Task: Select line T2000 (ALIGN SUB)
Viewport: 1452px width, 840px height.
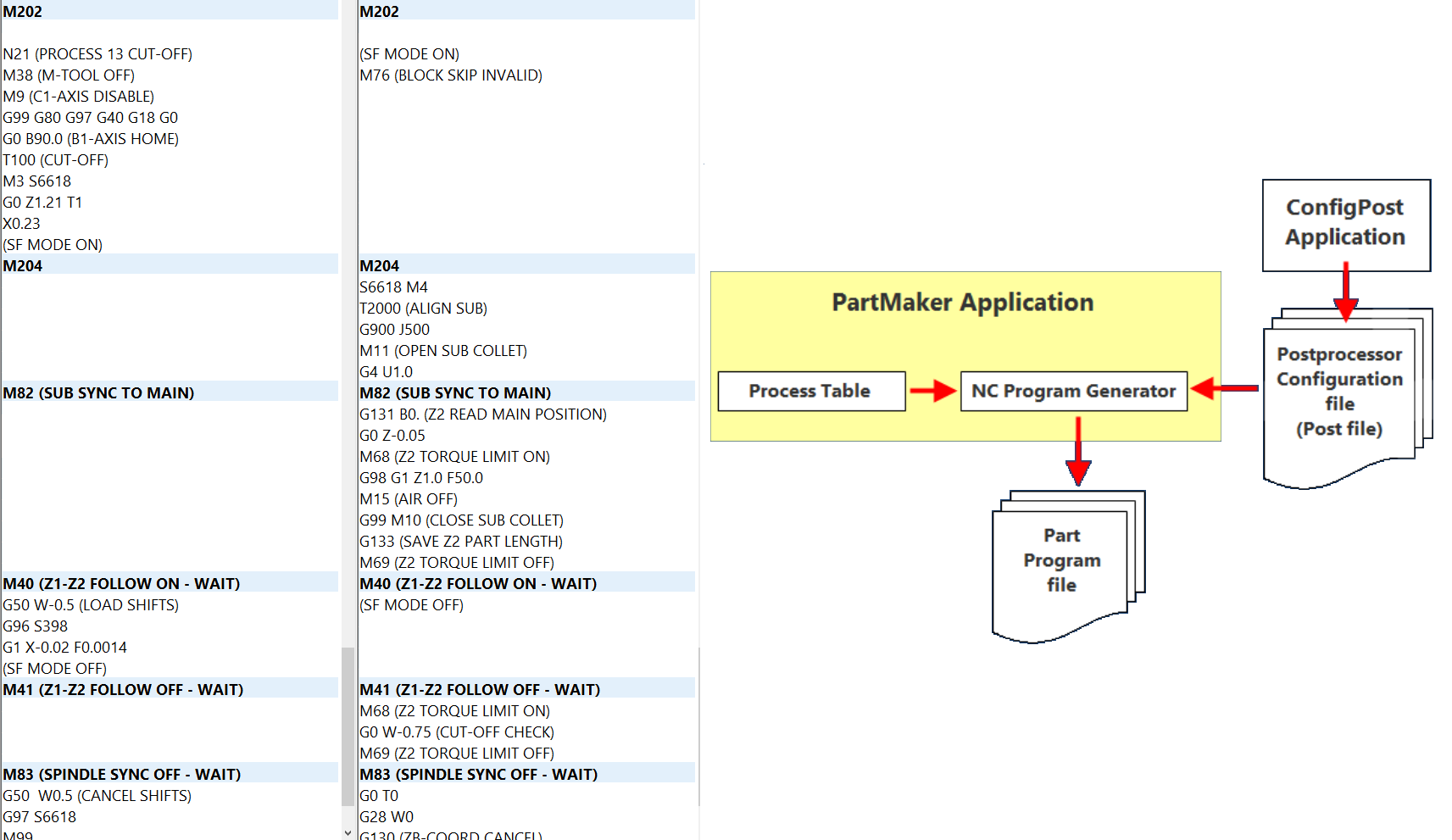Action: click(424, 309)
